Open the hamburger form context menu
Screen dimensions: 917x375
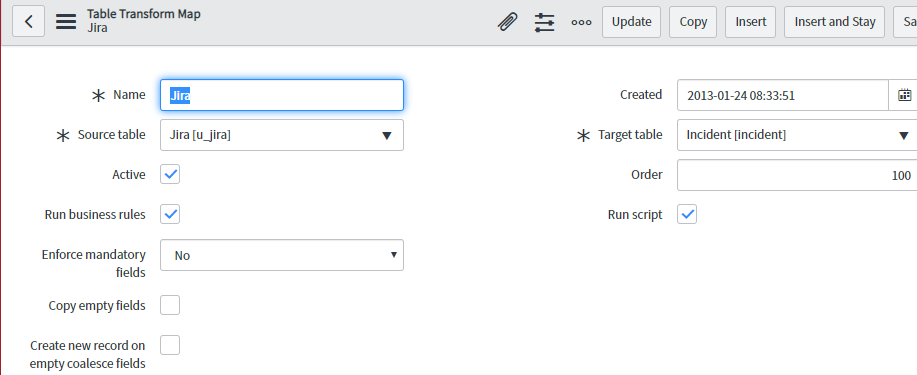click(x=66, y=22)
